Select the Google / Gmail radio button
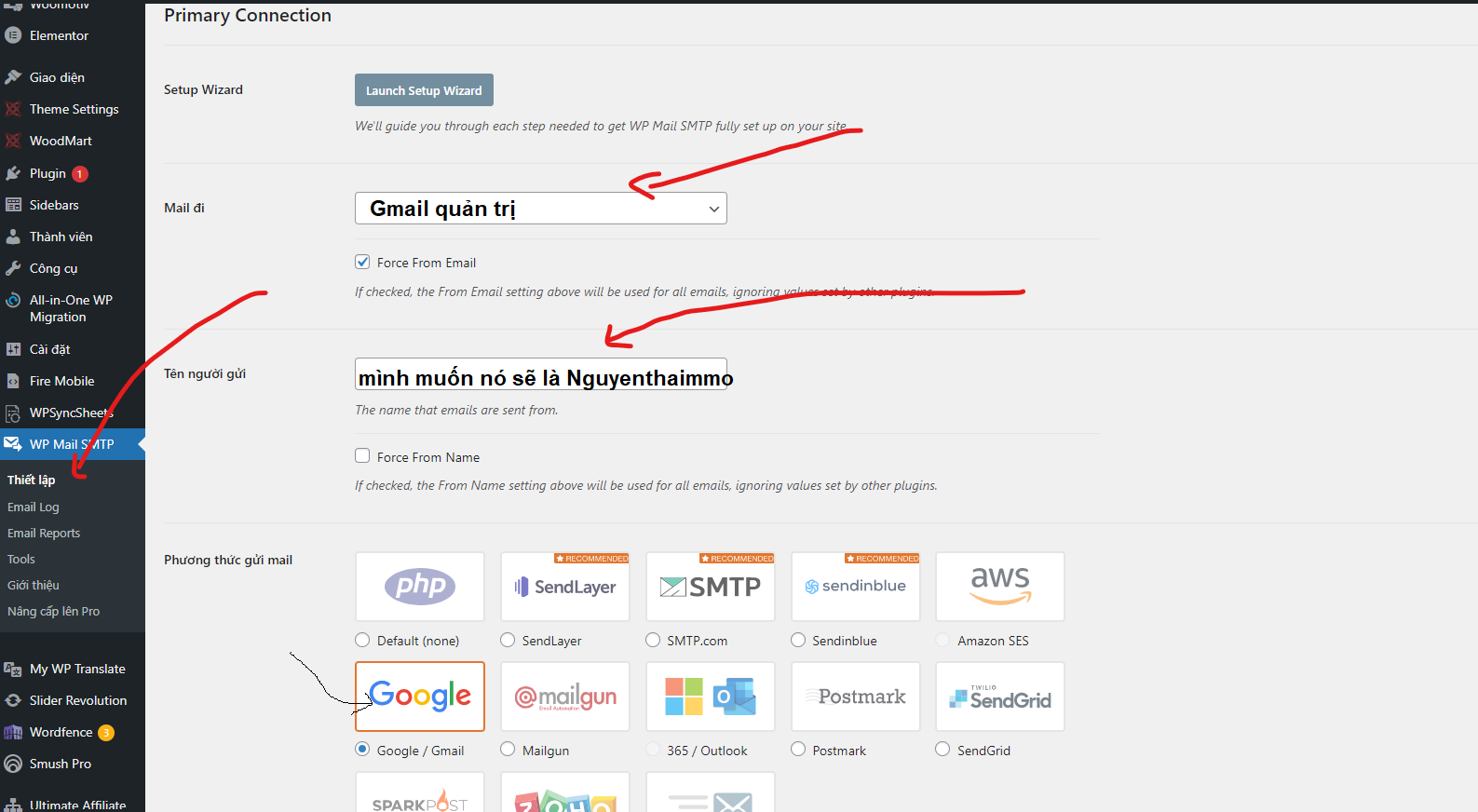 point(362,749)
